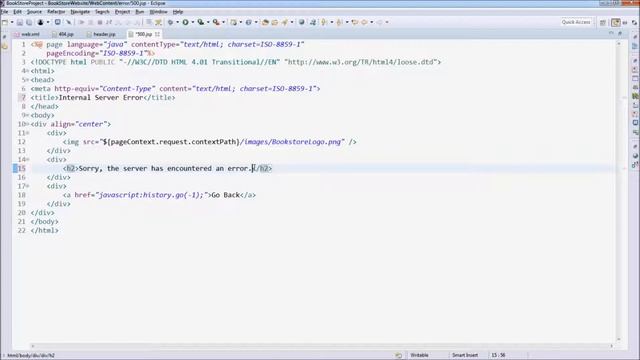This screenshot has height=360, width=640.
Task: Click 'Internal Server Error' title text
Action: coord(101,98)
